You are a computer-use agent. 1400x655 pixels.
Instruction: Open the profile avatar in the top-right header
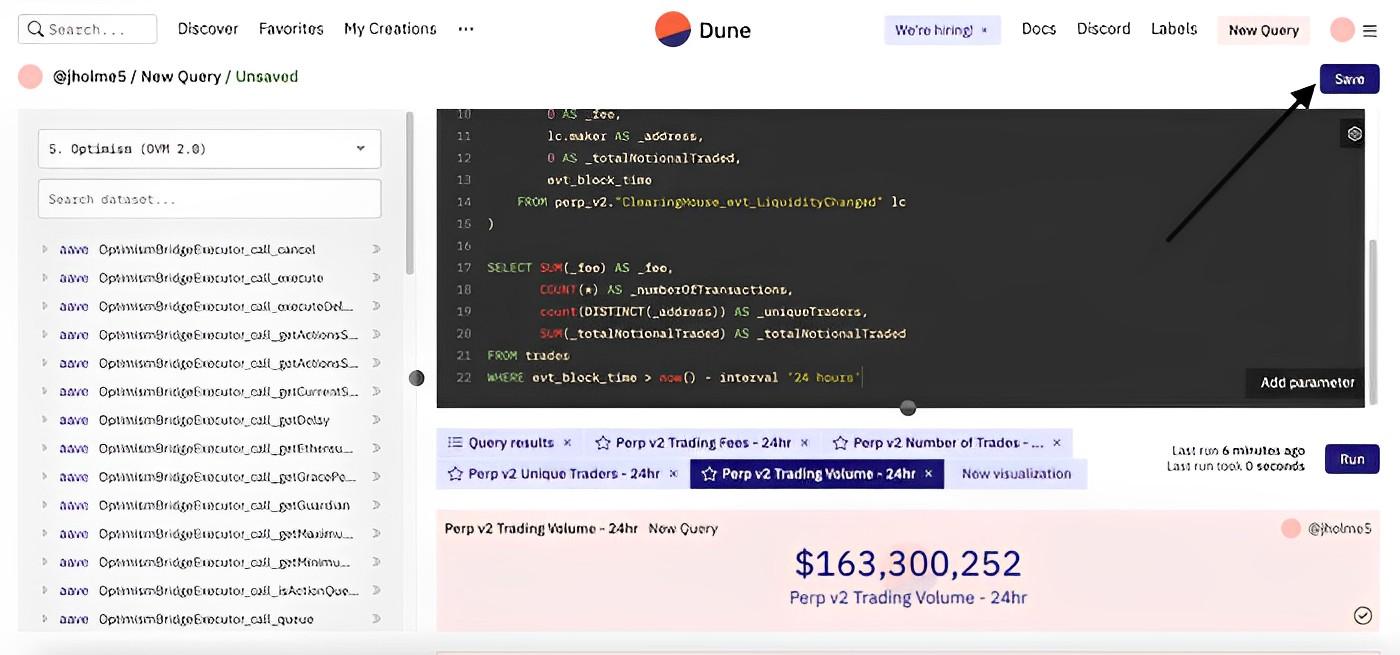(x=1342, y=30)
